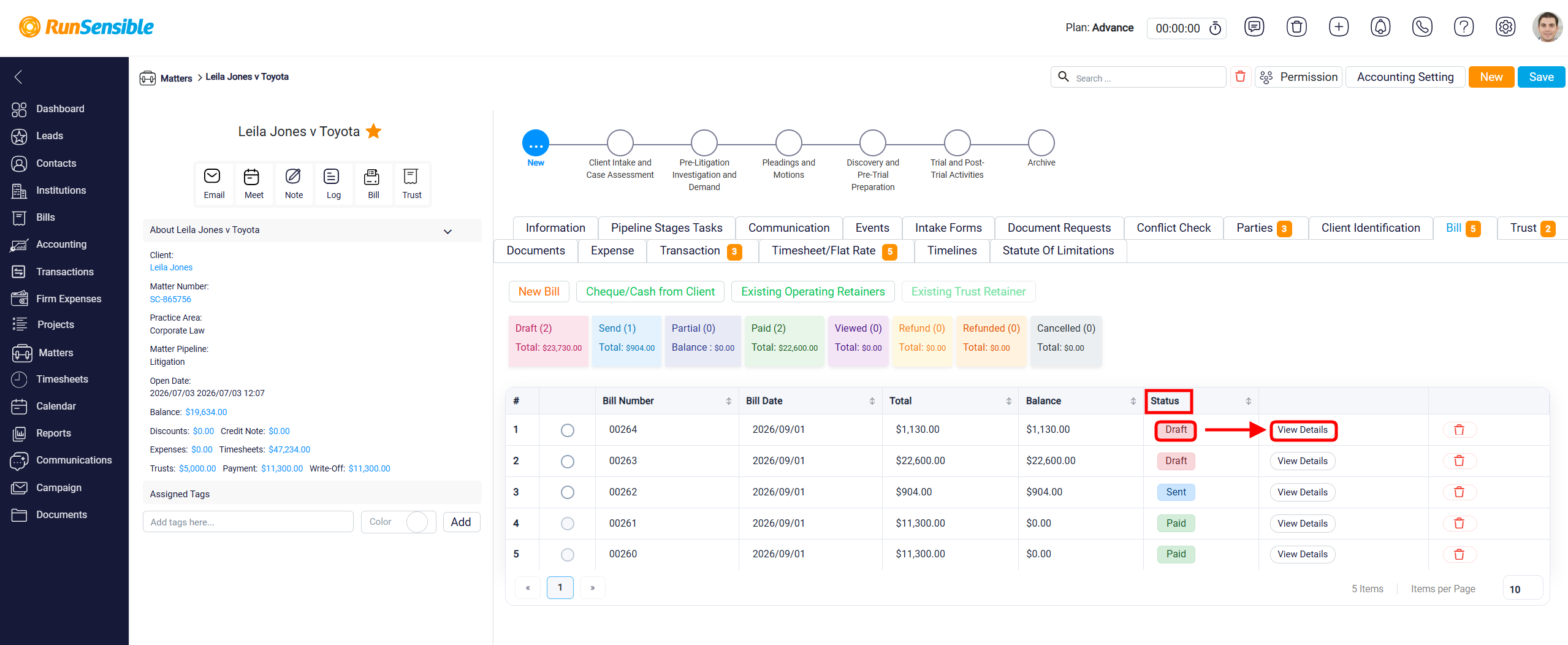
Task: Select the radio button for bill 00264
Action: (x=568, y=430)
